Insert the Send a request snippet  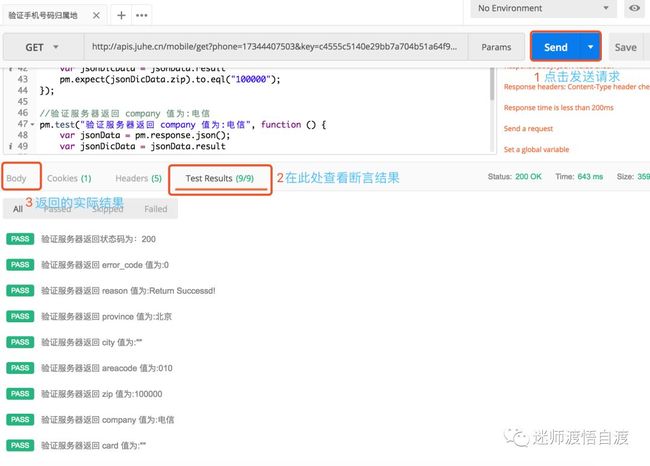[x=528, y=129]
